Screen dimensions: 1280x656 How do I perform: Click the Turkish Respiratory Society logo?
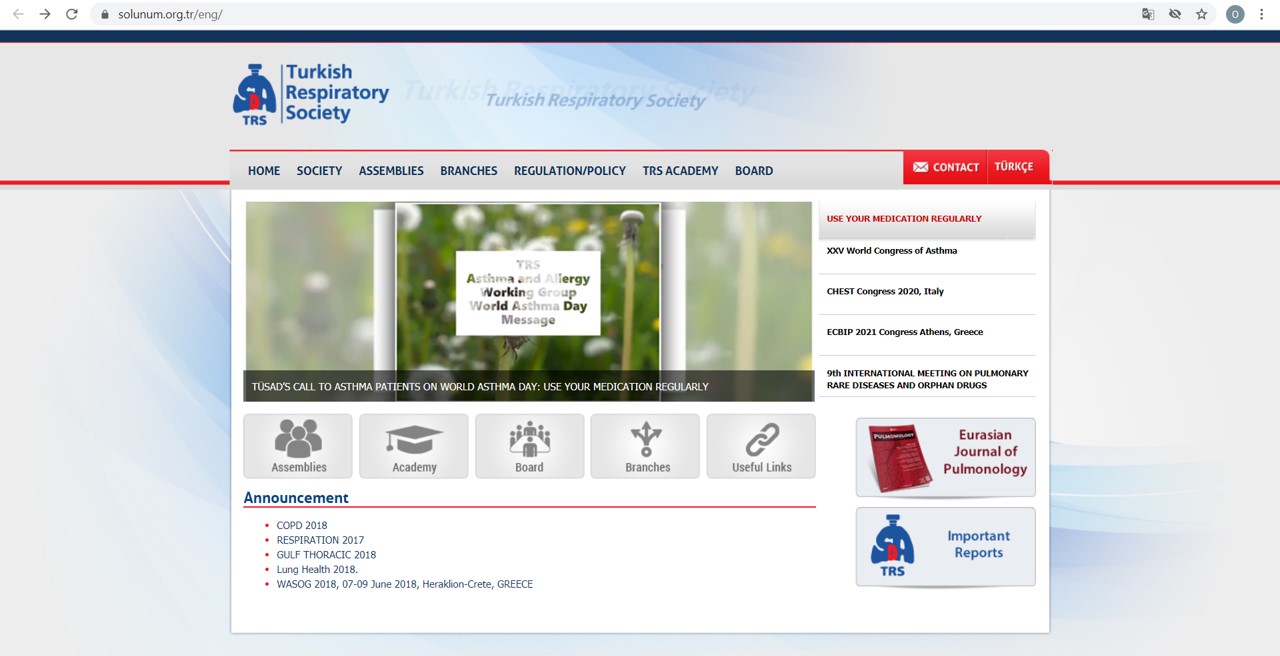coord(311,94)
